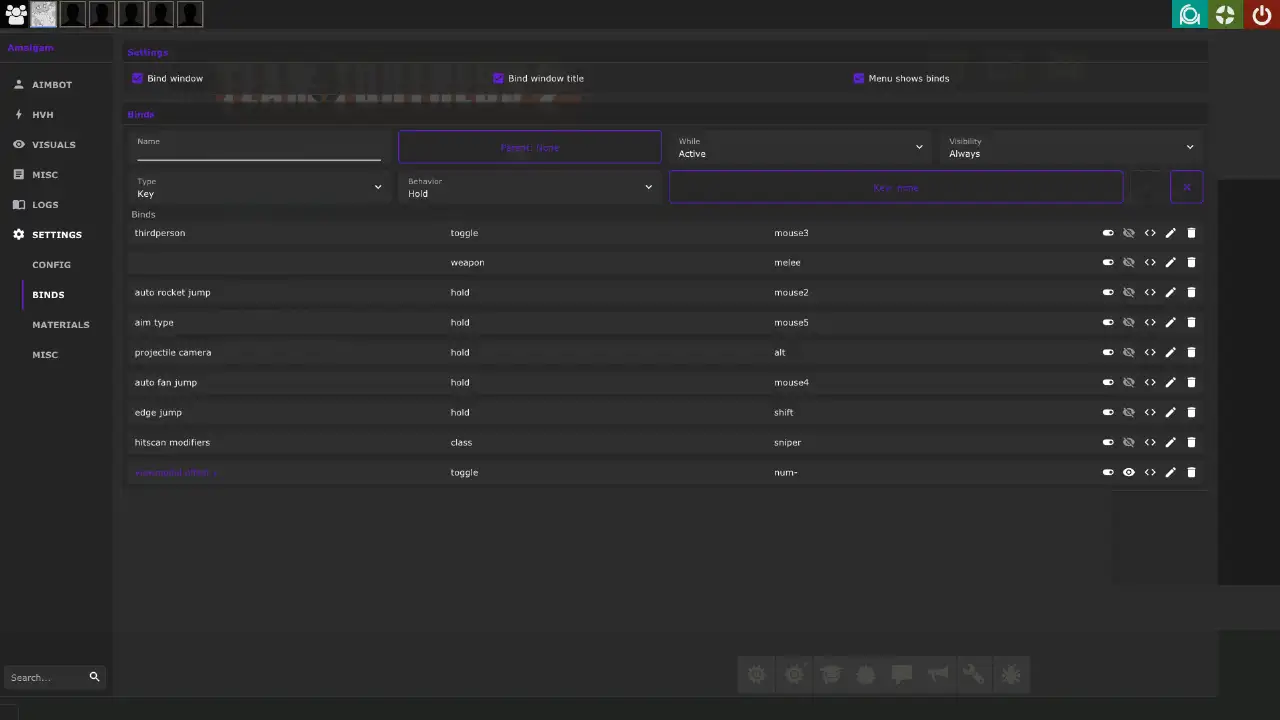Click the red power icon
The width and height of the screenshot is (1280, 720).
(1261, 14)
